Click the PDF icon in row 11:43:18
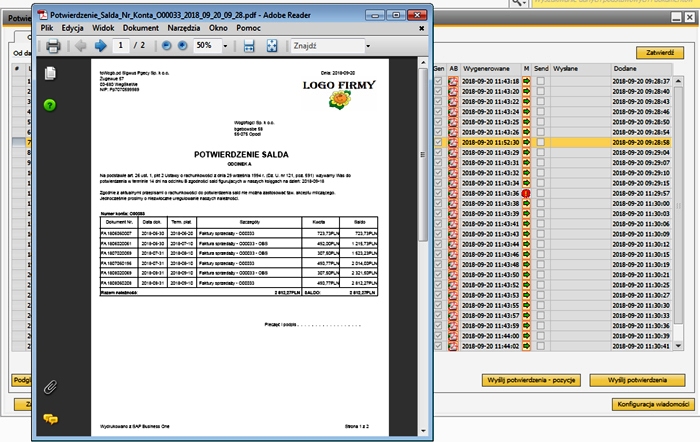Viewport: 700px width, 442px height. point(453,81)
